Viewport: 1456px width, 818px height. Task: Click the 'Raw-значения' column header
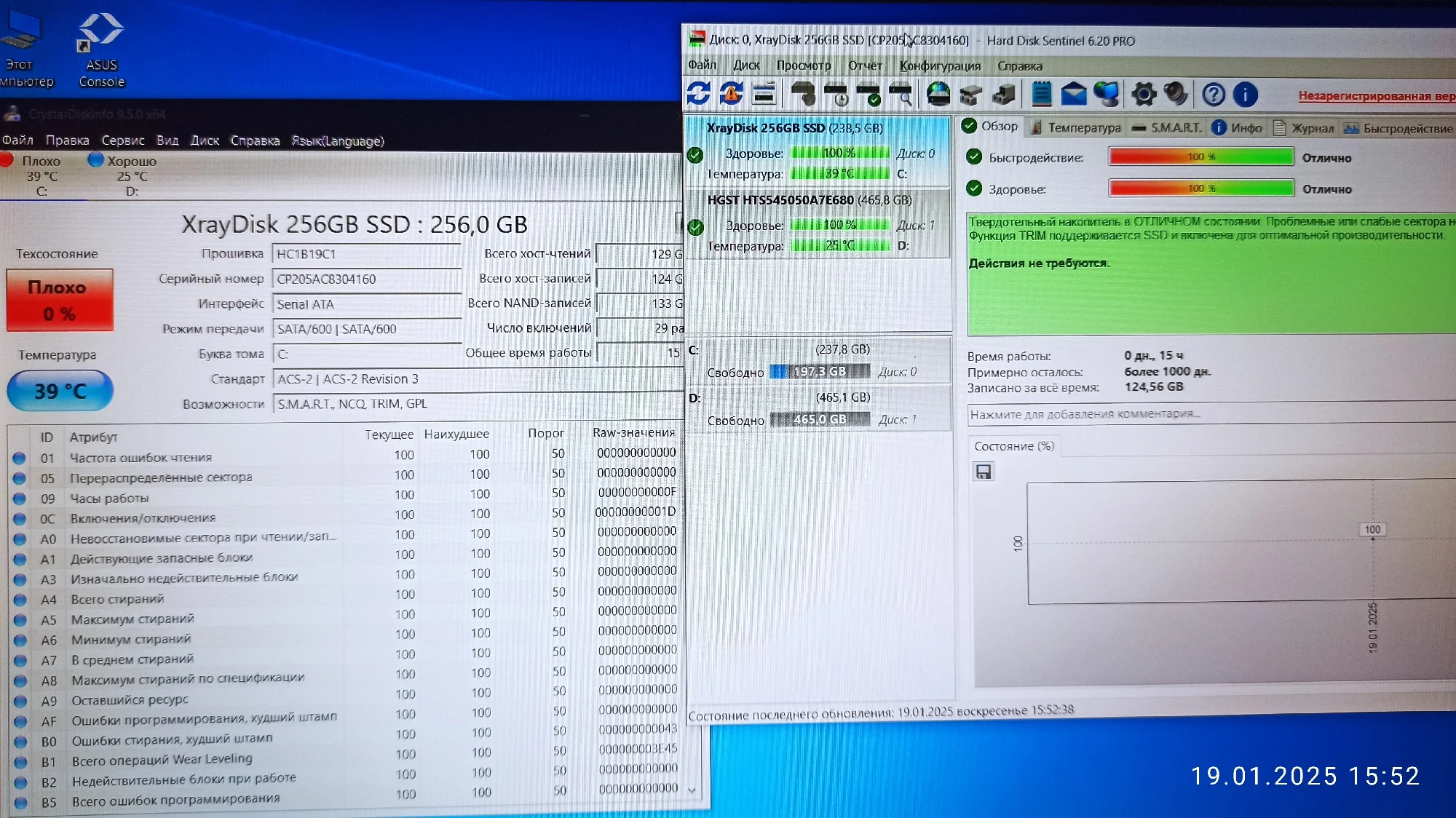633,432
